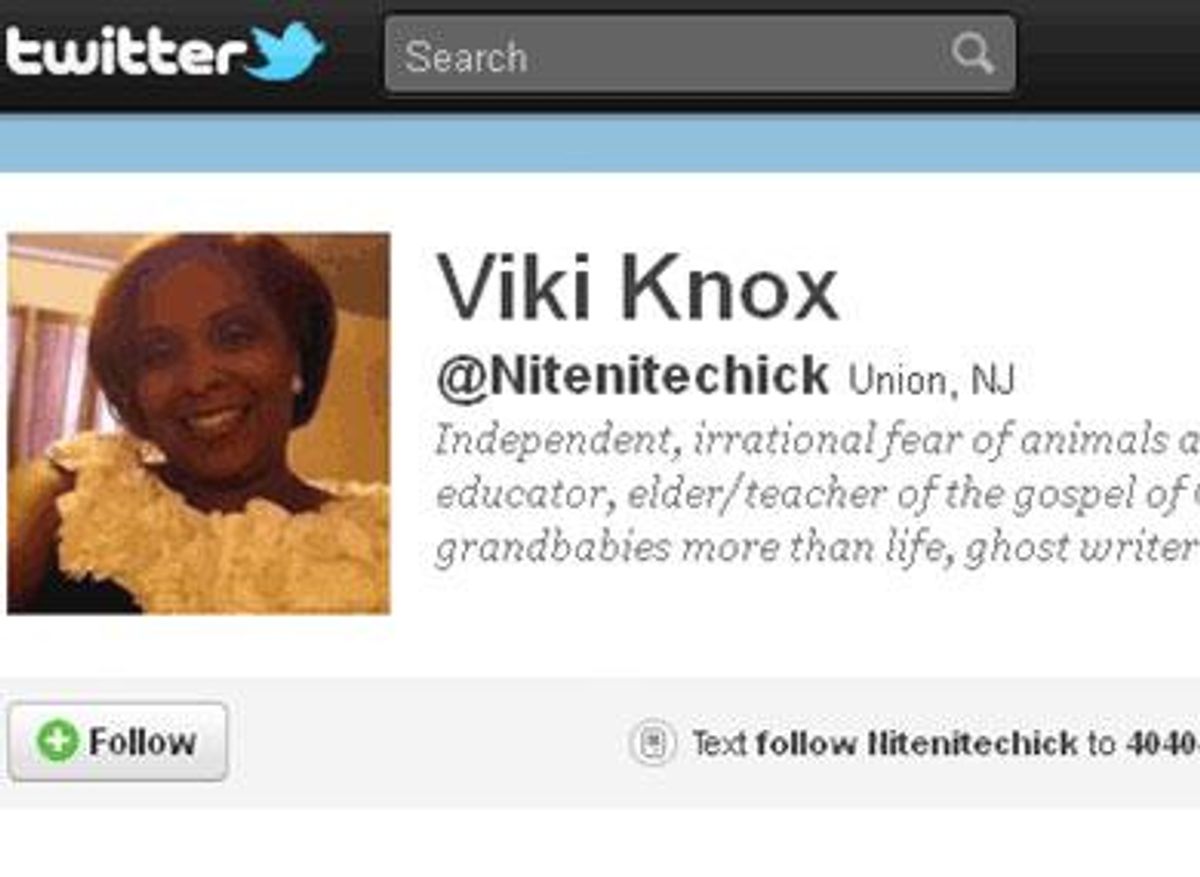Click the Twitter bird logo icon
1200x877 pixels.
[285, 50]
